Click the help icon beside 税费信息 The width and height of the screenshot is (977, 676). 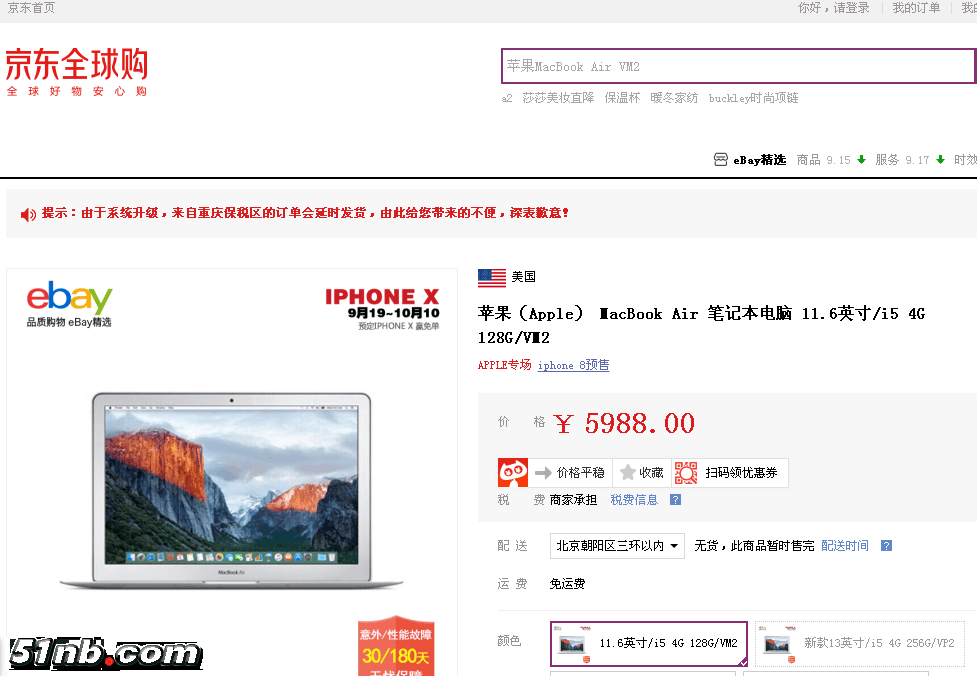(675, 500)
